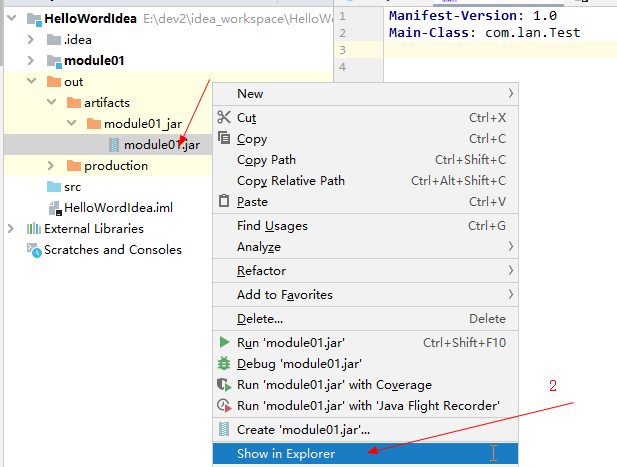The image size is (617, 467).
Task: Choose Delete... from the context menu
Action: (x=366, y=318)
